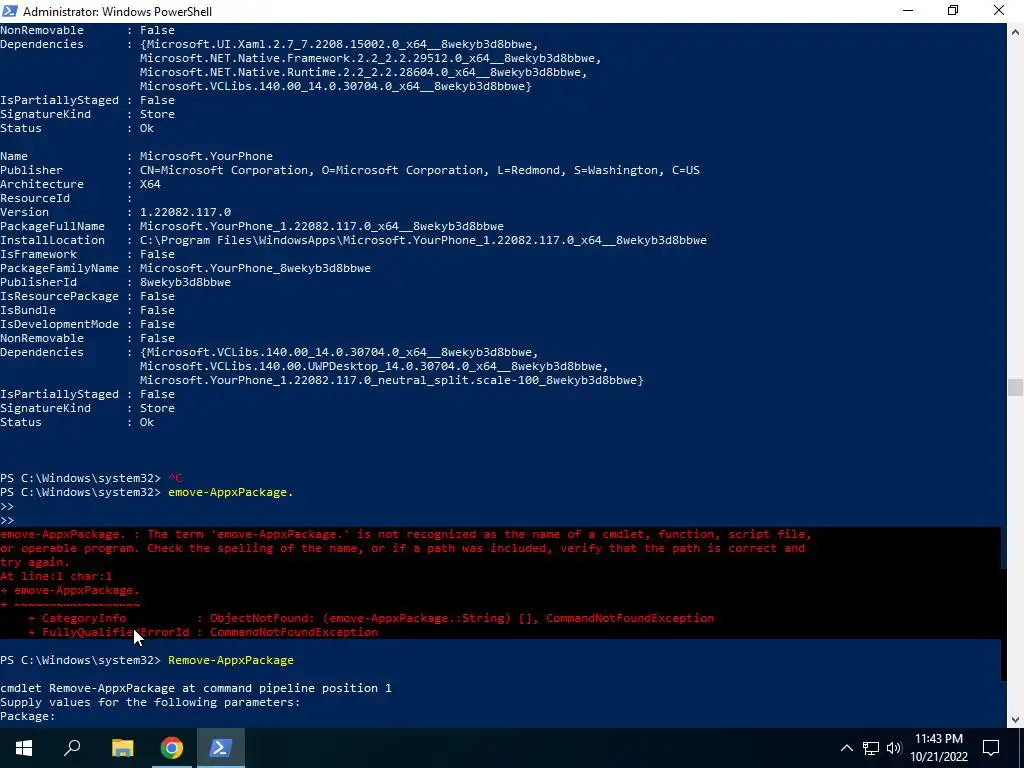Click the Package: input prompt line
The image size is (1024, 768).
[x=28, y=716]
